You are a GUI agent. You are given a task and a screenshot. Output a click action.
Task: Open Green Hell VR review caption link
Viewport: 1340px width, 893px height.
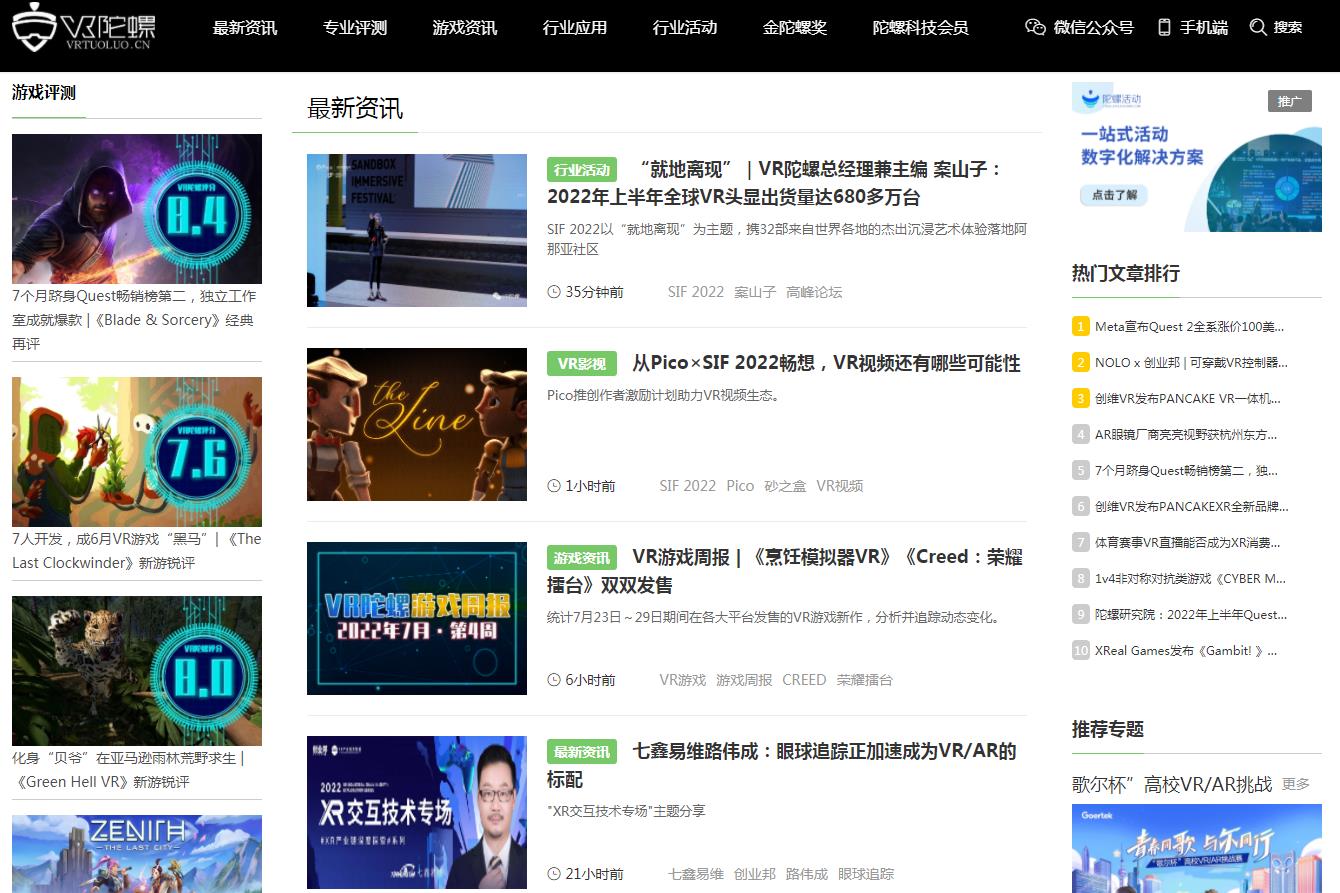[128, 770]
